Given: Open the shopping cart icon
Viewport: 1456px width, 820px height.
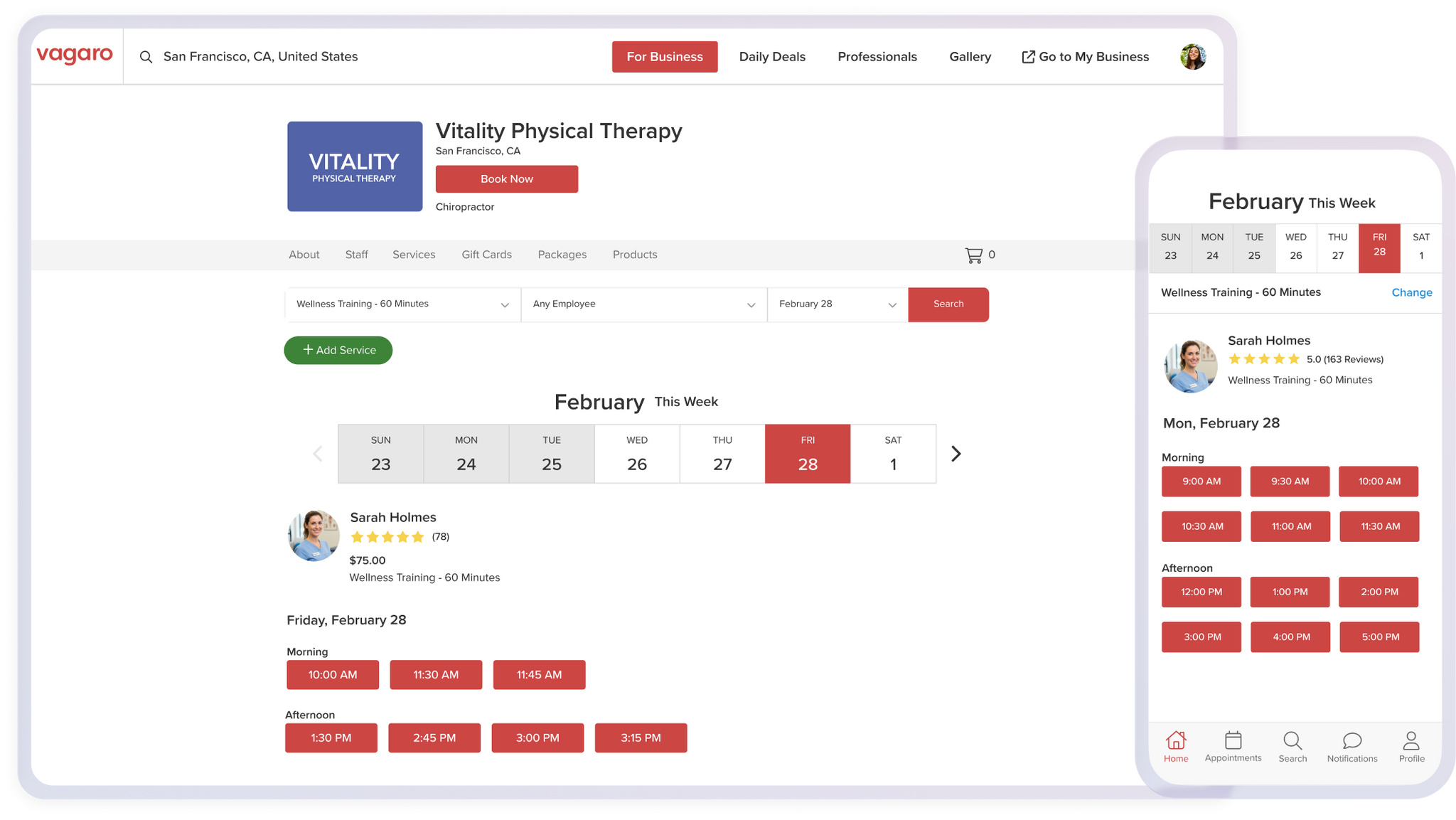Looking at the screenshot, I should 974,255.
